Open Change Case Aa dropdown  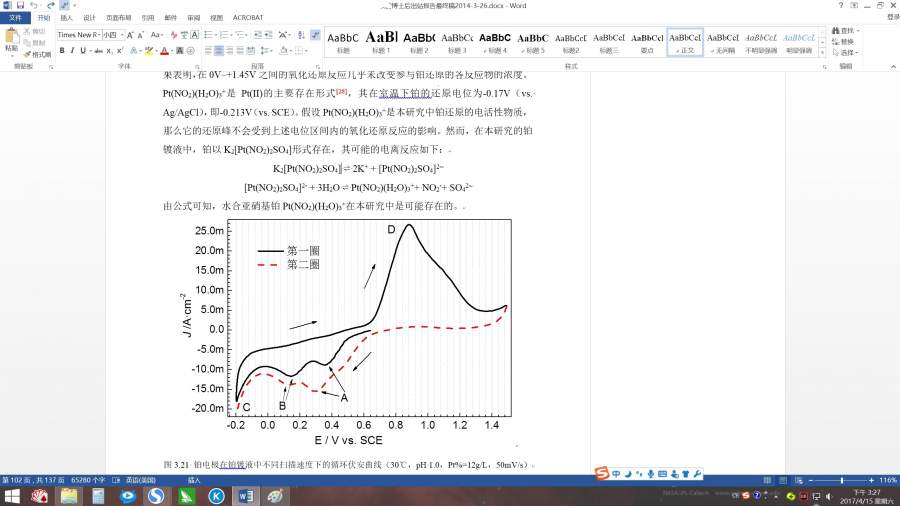157,35
